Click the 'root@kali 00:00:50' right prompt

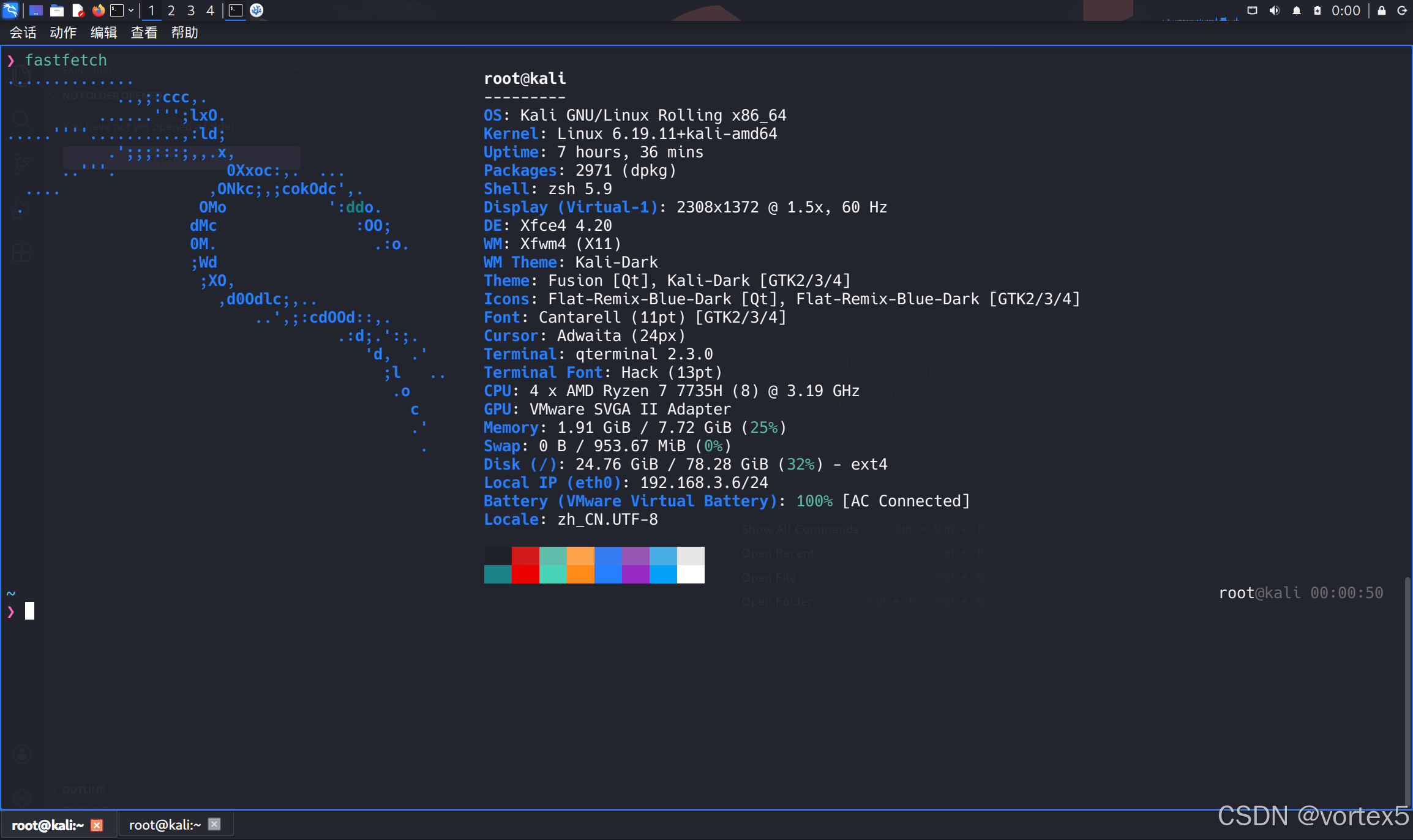pos(1301,593)
